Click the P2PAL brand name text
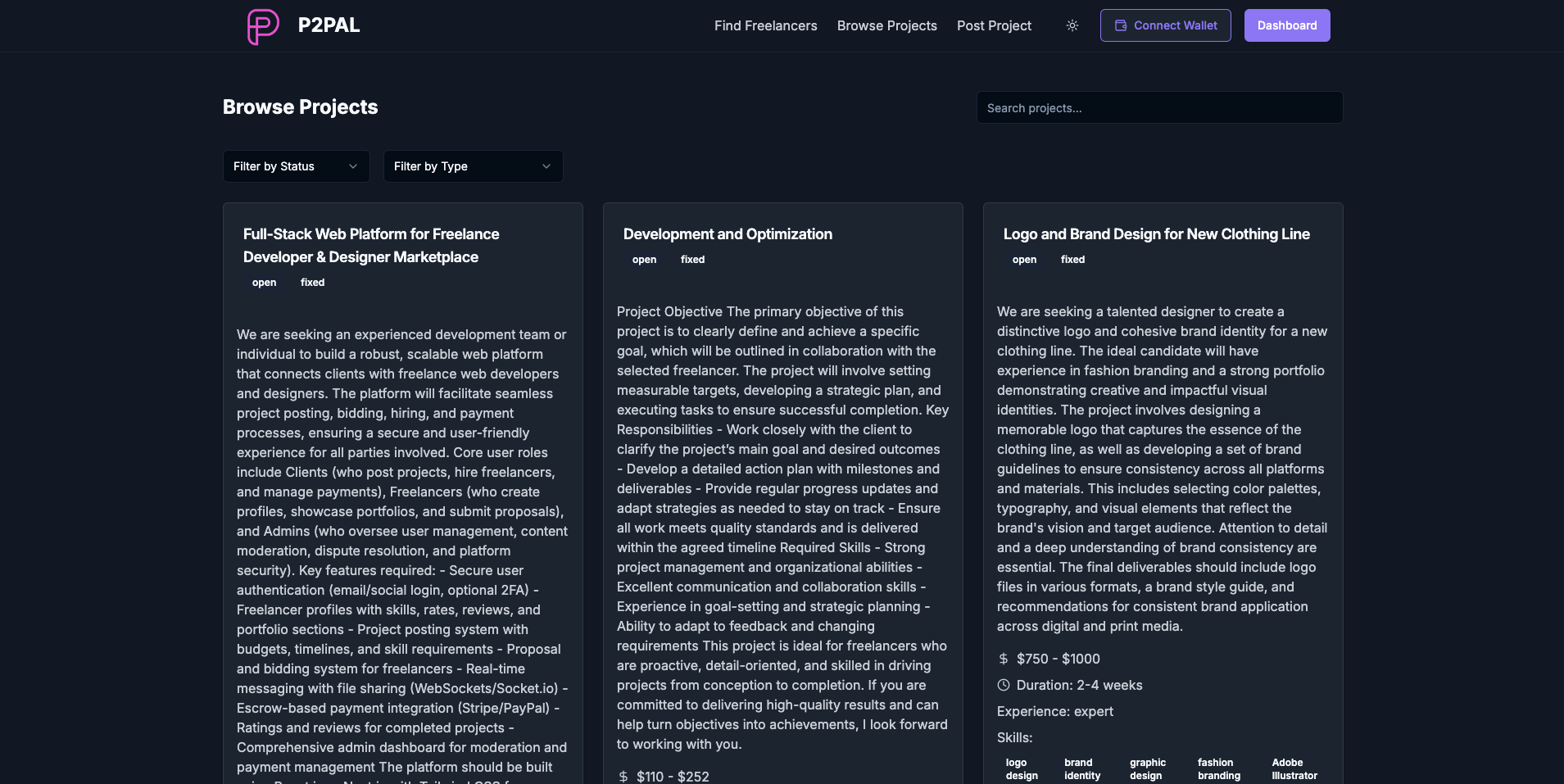 329,25
